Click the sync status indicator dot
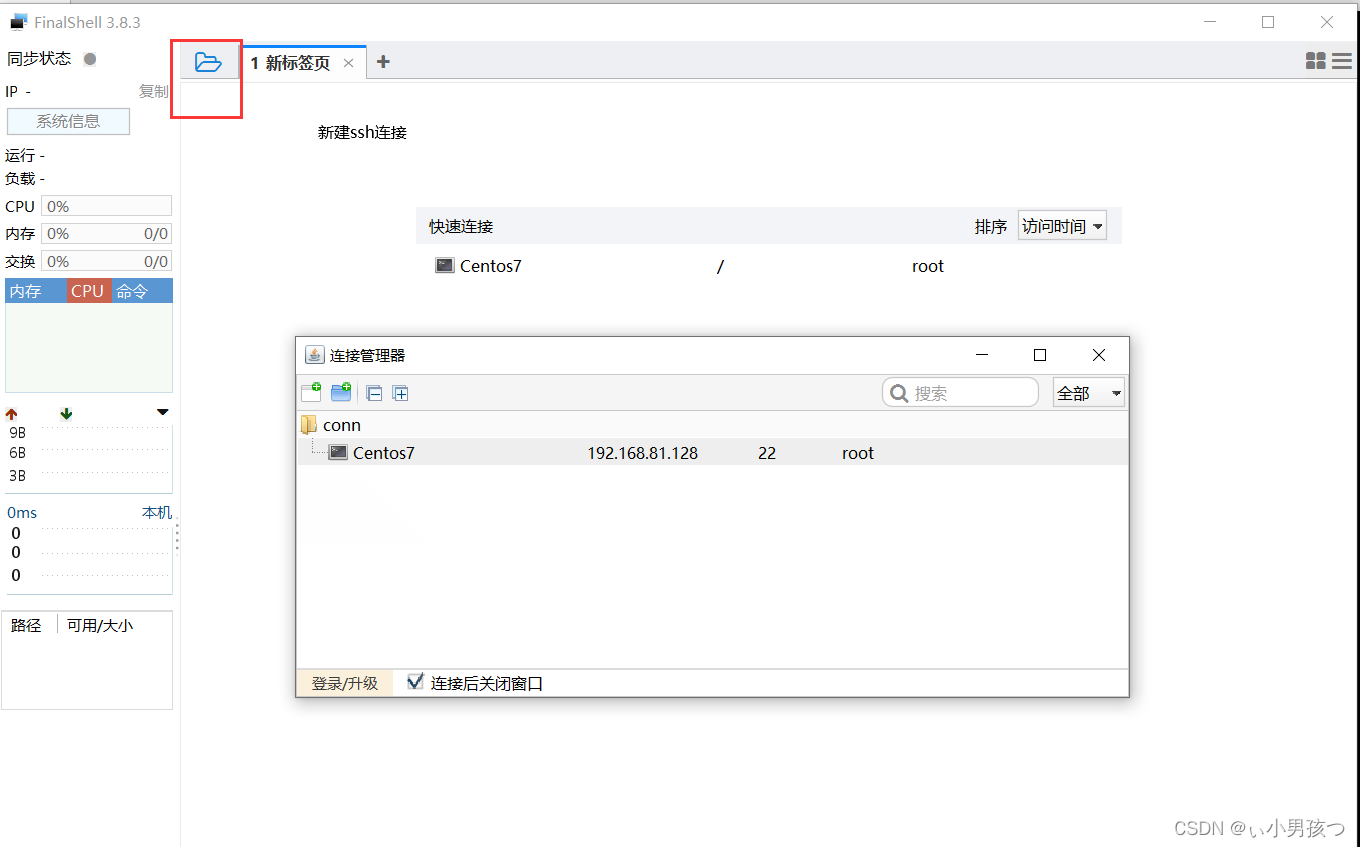 [90, 59]
